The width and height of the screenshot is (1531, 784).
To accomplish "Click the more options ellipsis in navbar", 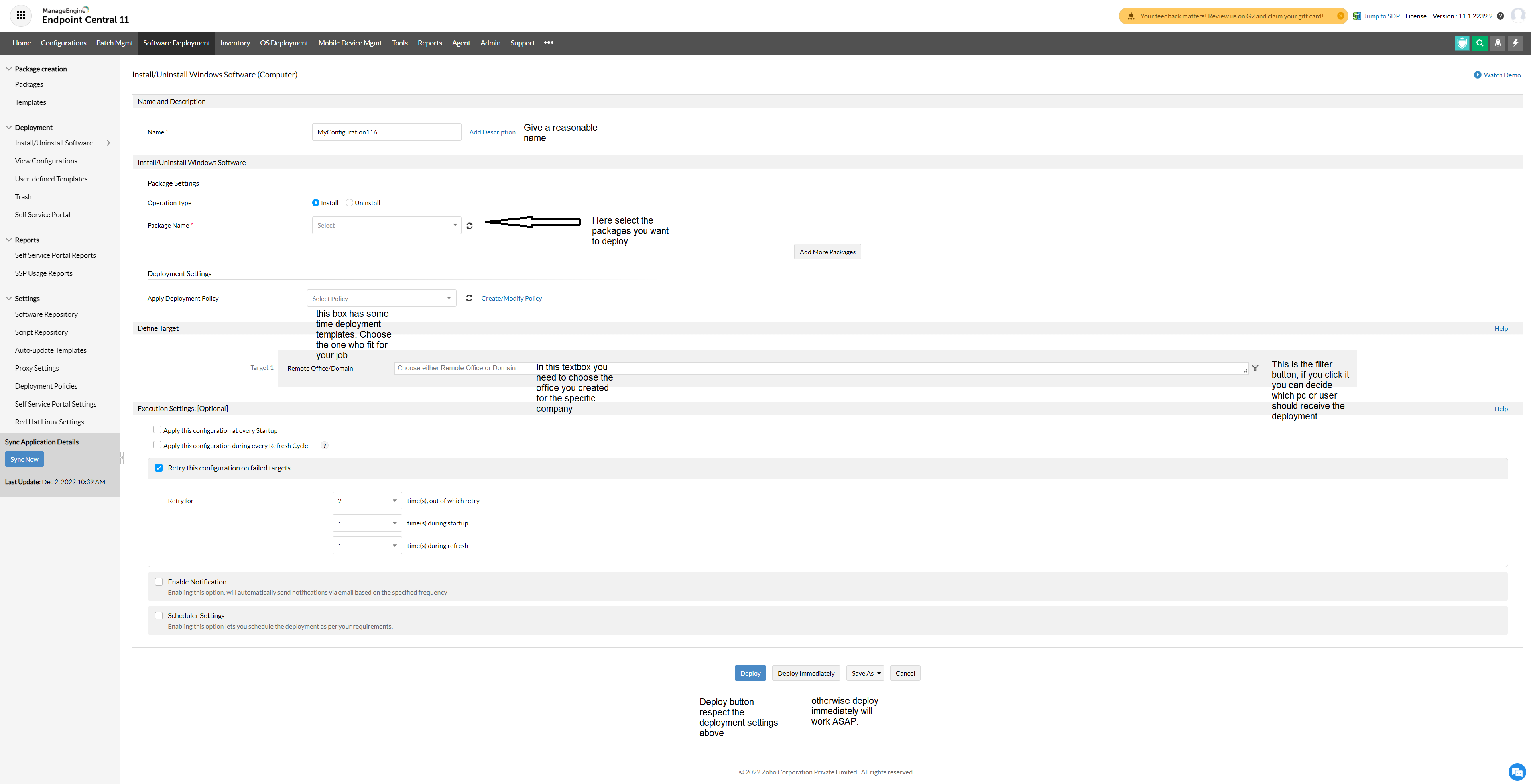I will click(549, 43).
